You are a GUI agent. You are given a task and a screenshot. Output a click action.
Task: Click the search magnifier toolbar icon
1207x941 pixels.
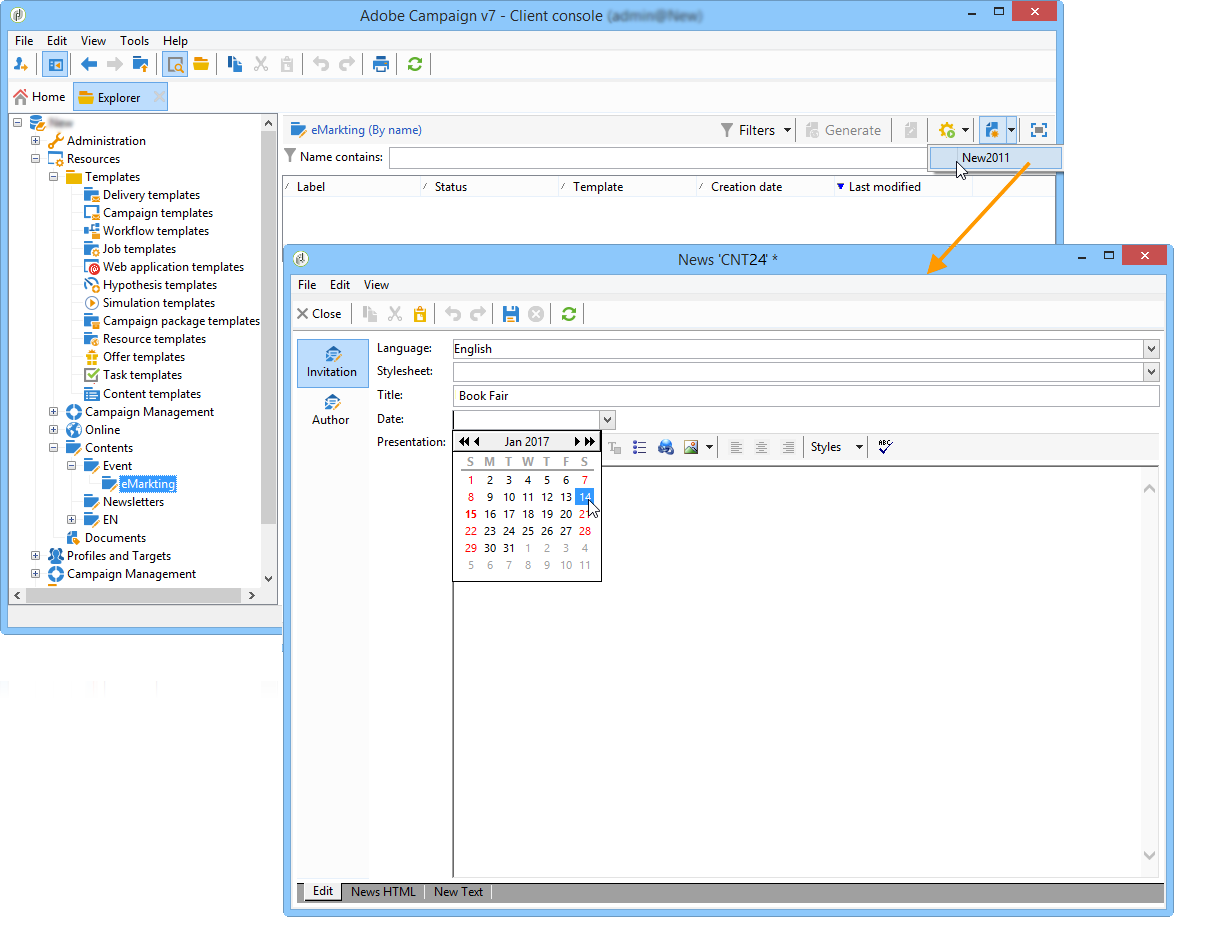176,65
